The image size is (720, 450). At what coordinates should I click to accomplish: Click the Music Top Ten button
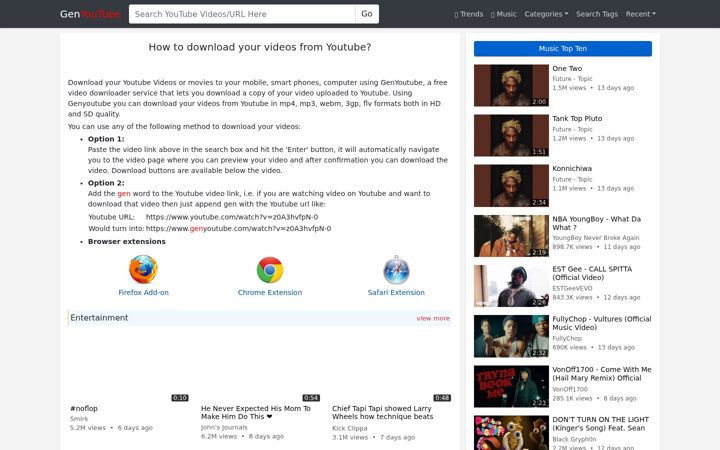click(x=562, y=49)
